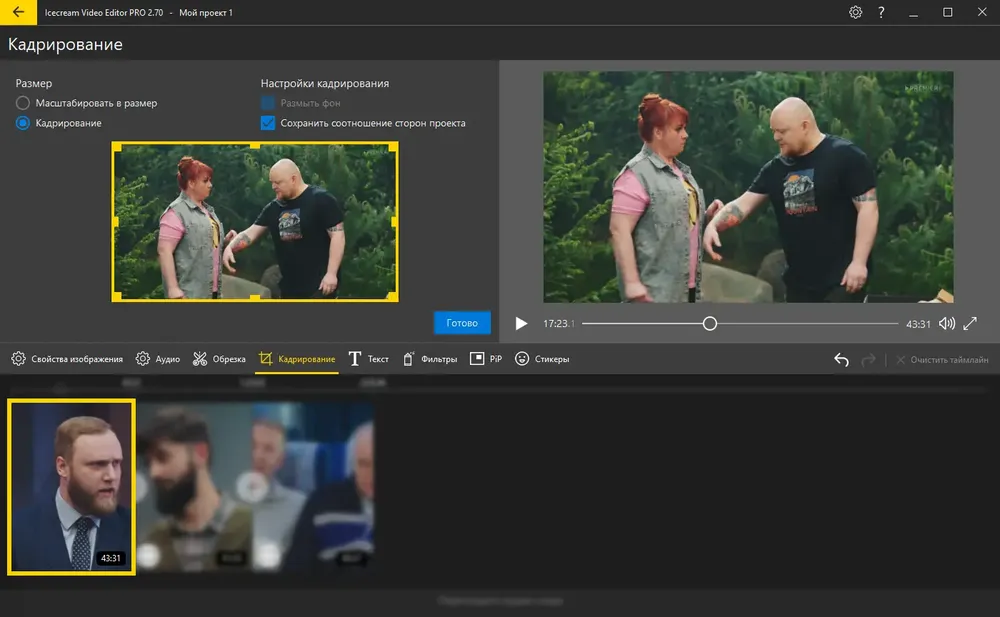Image resolution: width=1000 pixels, height=617 pixels.
Task: Click the playback seek slider handle
Action: coord(710,323)
